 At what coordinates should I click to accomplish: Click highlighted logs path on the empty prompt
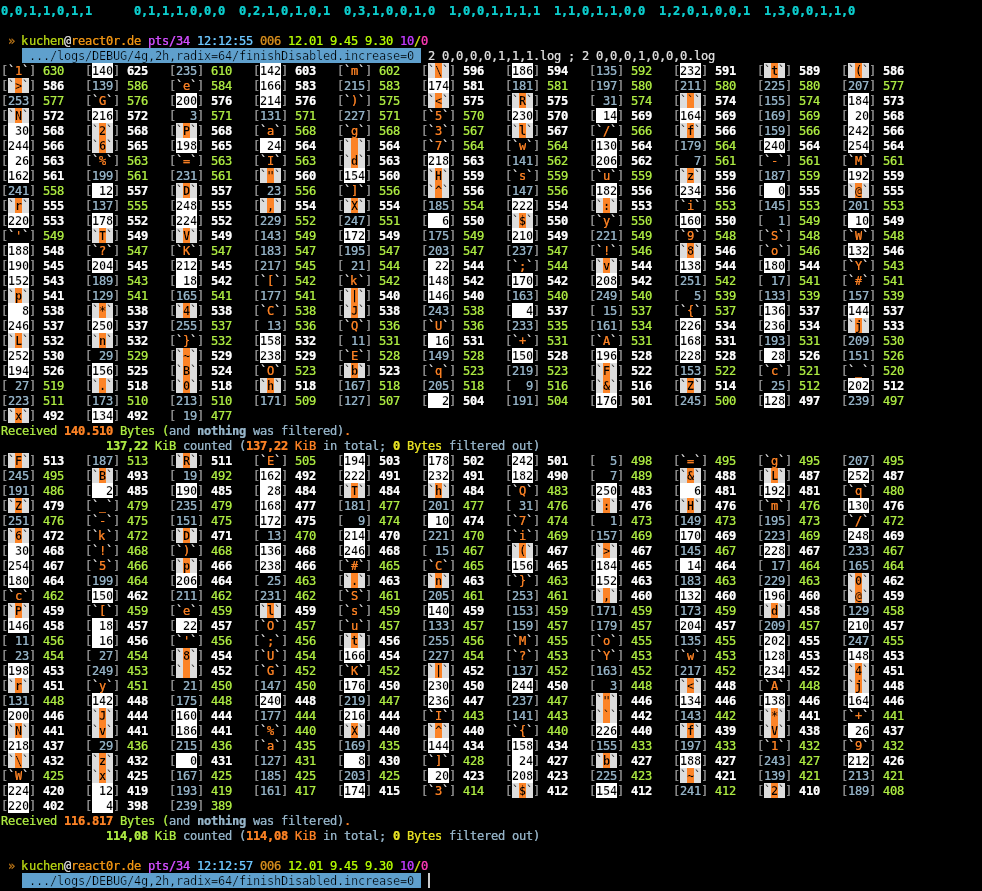click(x=221, y=881)
